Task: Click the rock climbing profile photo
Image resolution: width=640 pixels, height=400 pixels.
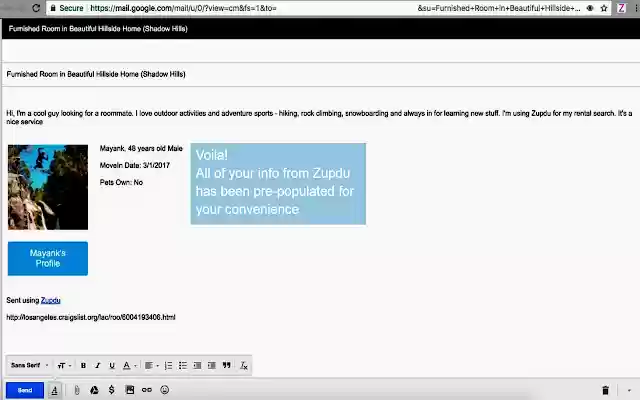Action: tap(48, 187)
